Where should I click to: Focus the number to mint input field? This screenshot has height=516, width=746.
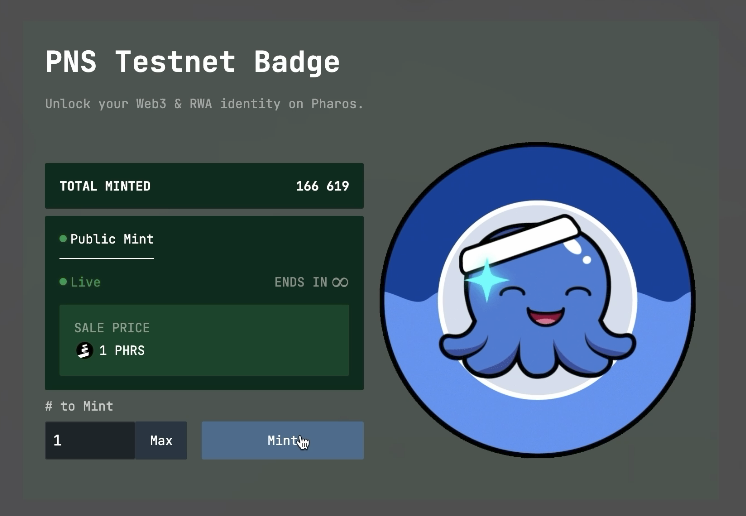point(89,440)
